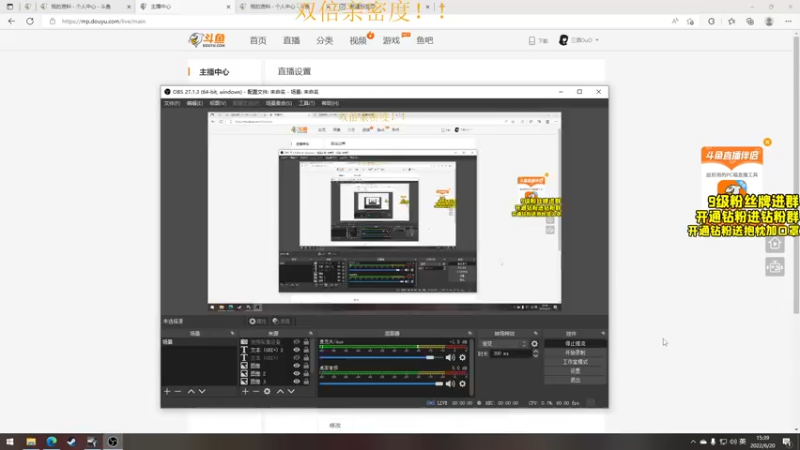Move scene down with the down arrow
This screenshot has height=450, width=800.
click(x=202, y=391)
